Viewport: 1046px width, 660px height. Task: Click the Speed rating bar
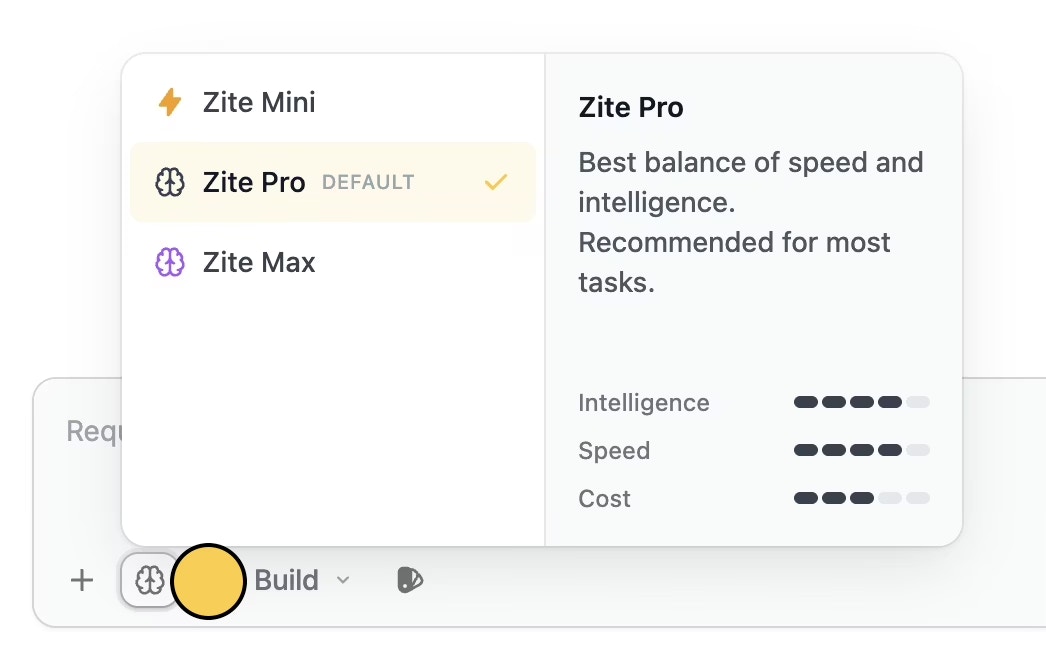[x=861, y=450]
